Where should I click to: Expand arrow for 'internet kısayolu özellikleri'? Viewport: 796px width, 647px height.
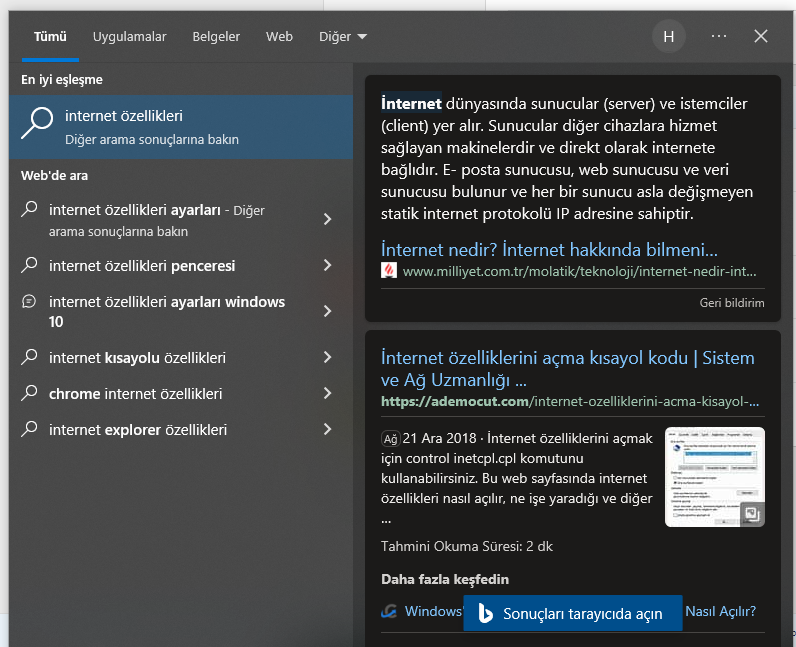pos(327,357)
